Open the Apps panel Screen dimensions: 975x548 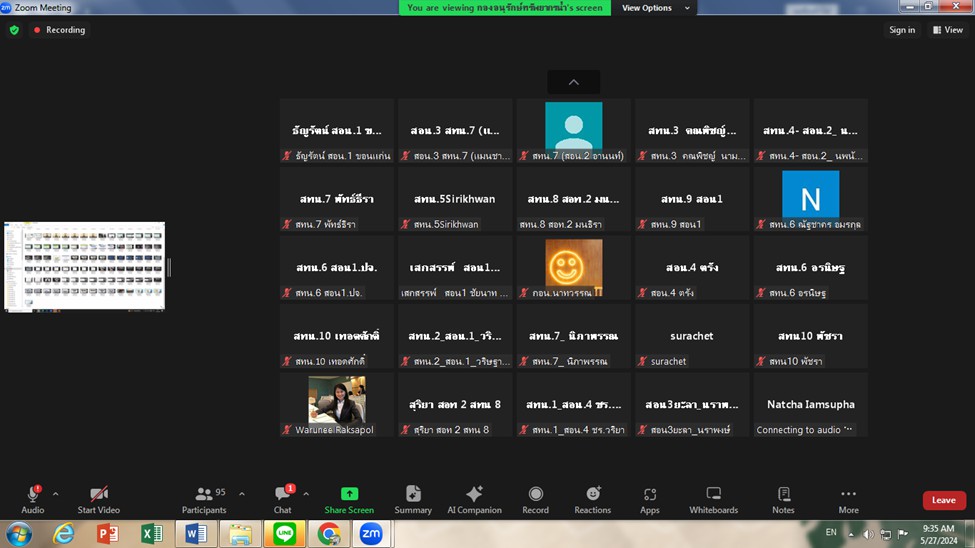pos(650,499)
